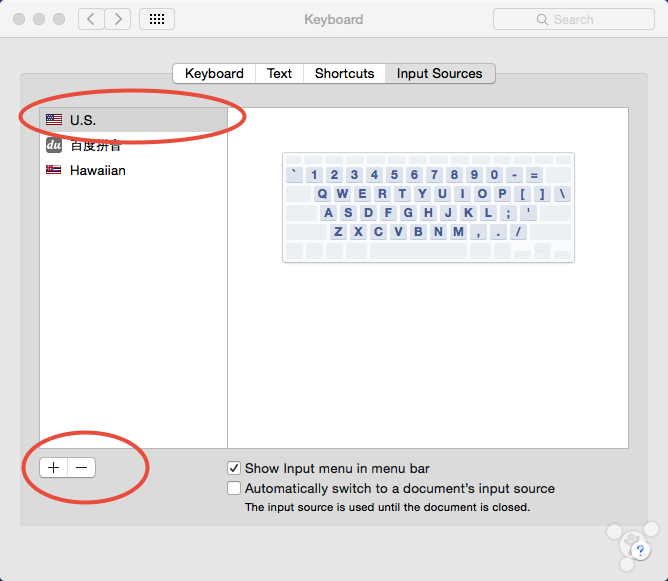Screen dimensions: 668x581
Task: Click the U.S. flag icon
Action: [x=54, y=120]
